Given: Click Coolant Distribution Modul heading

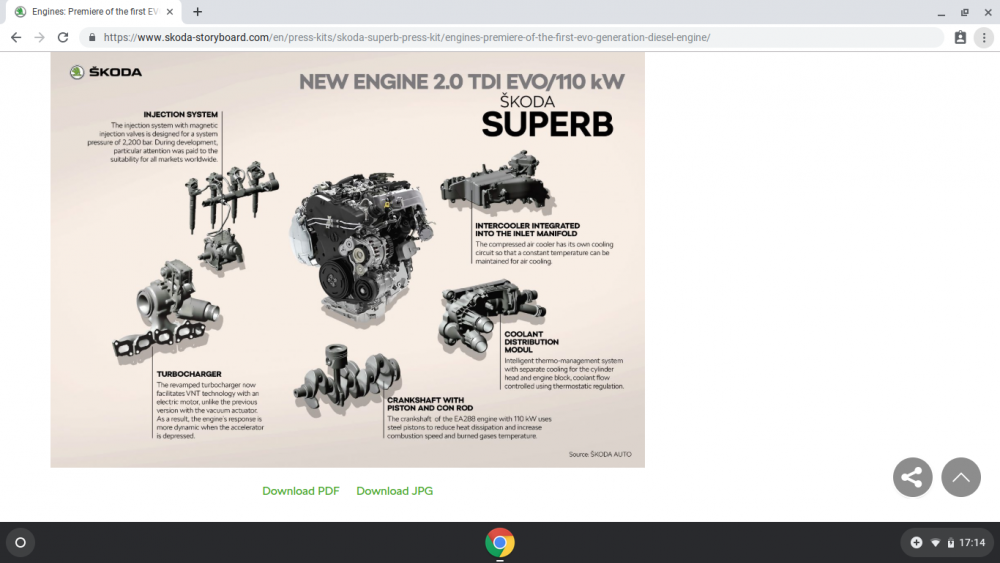Looking at the screenshot, I should tap(531, 342).
